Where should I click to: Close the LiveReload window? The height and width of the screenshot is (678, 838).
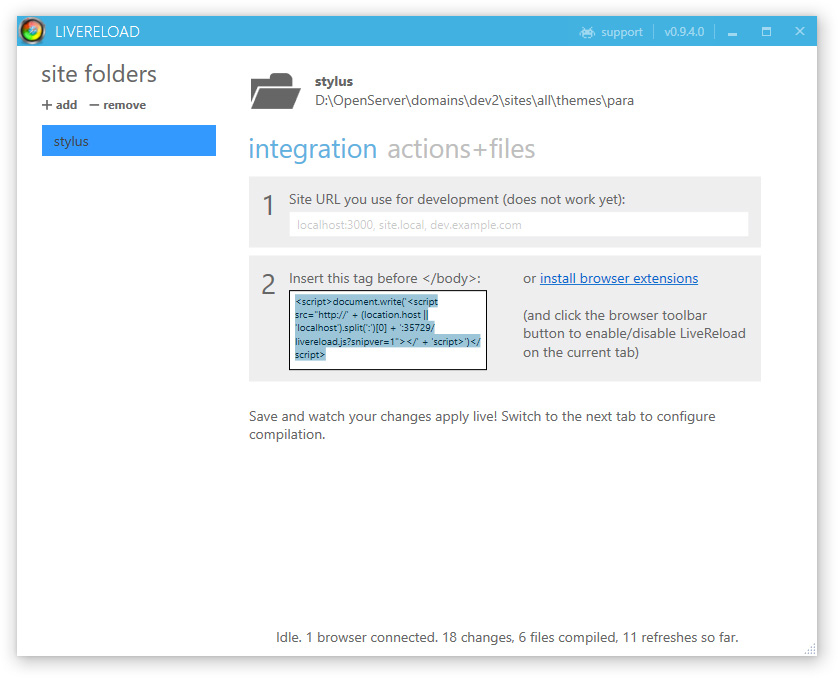(800, 31)
